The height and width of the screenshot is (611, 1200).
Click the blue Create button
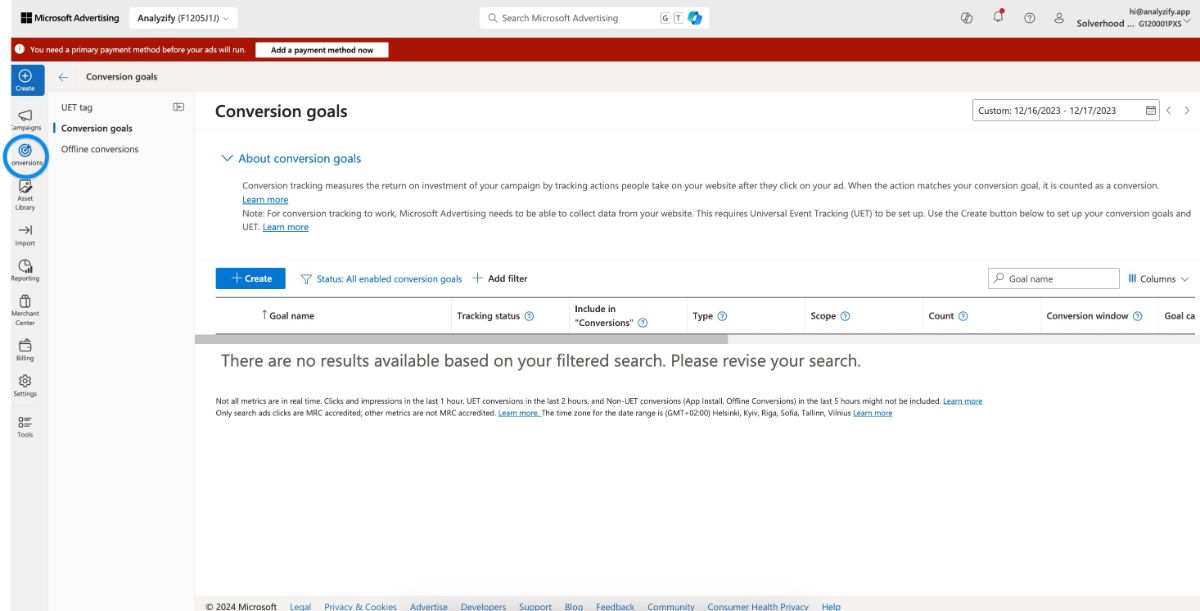click(251, 279)
